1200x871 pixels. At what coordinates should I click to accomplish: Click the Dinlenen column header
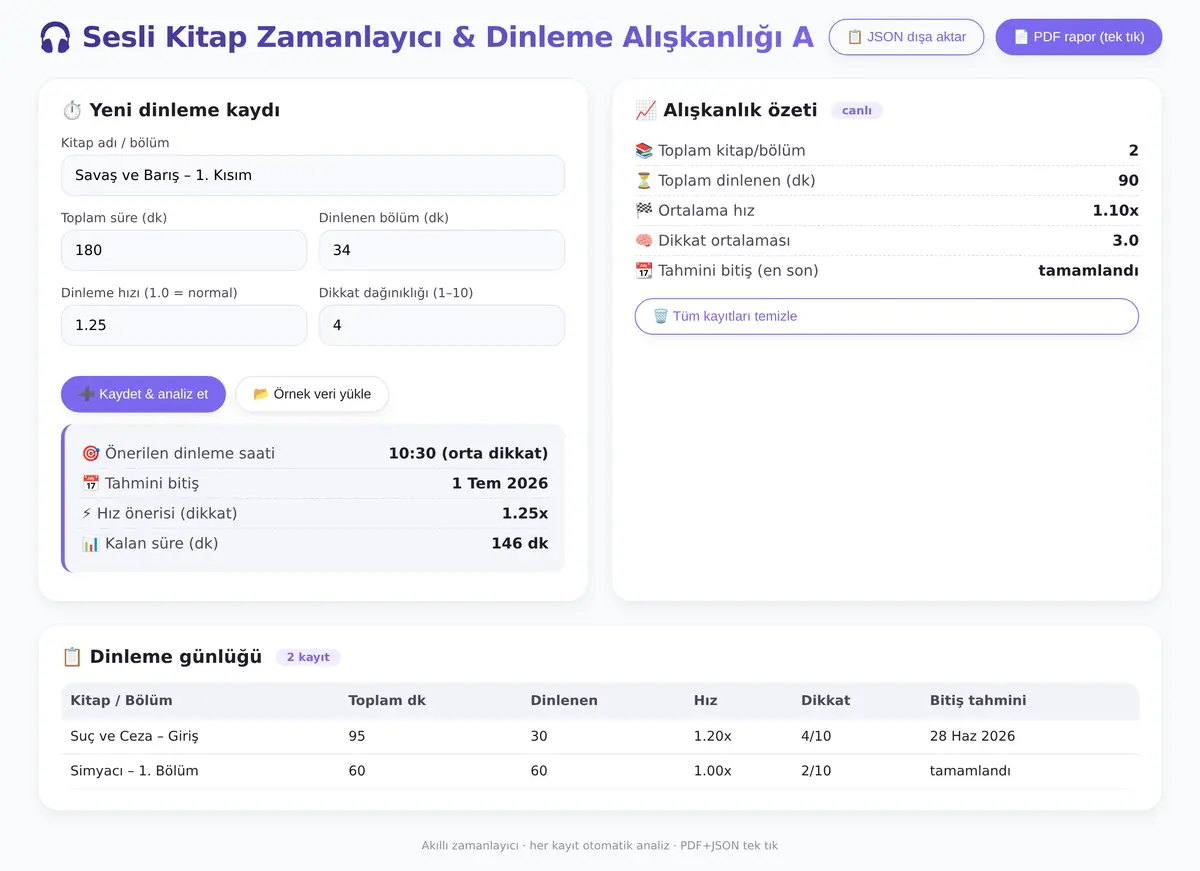(x=564, y=700)
